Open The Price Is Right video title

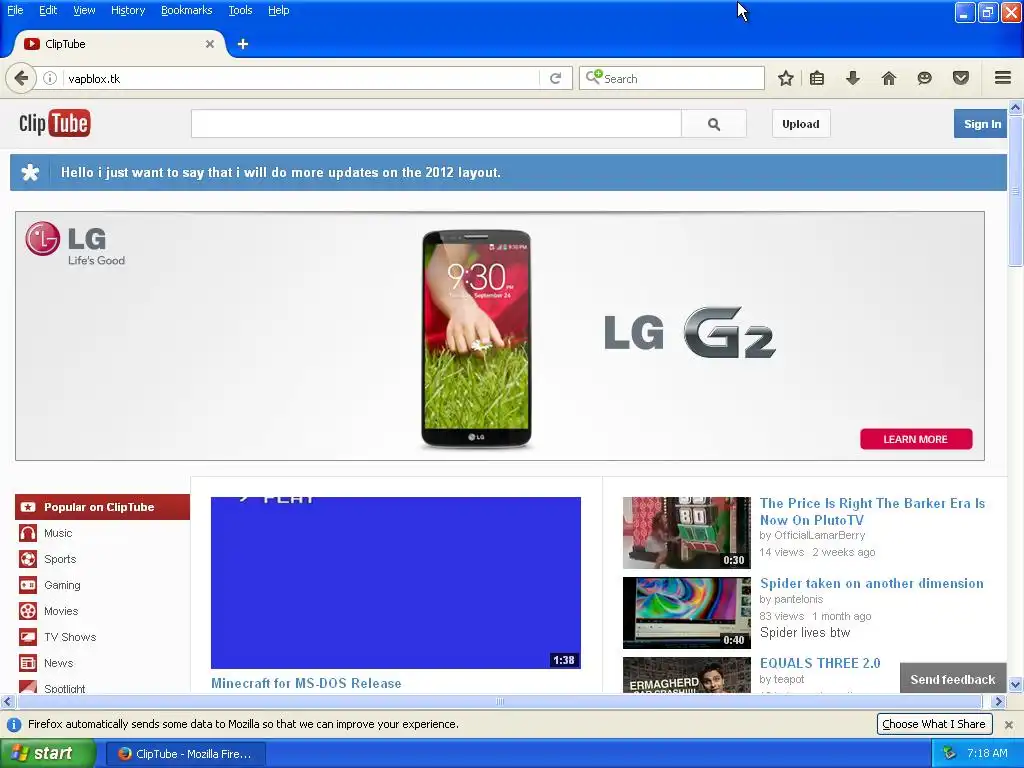point(872,511)
